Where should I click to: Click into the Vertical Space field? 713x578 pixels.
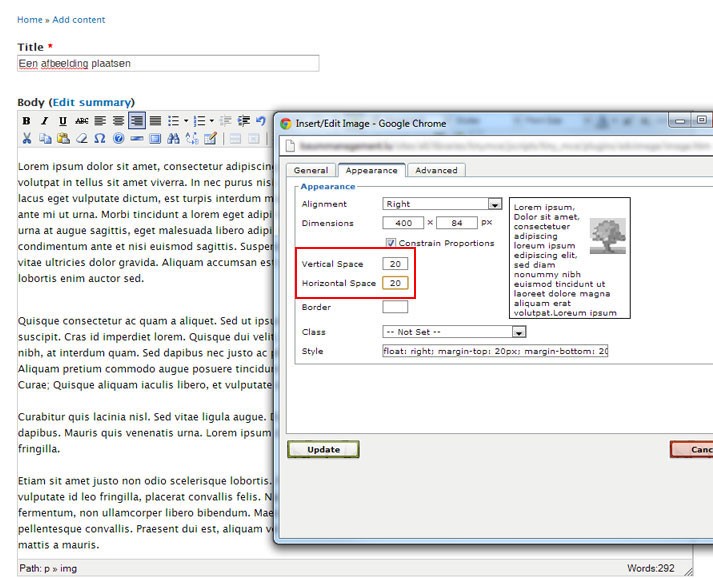(x=394, y=264)
